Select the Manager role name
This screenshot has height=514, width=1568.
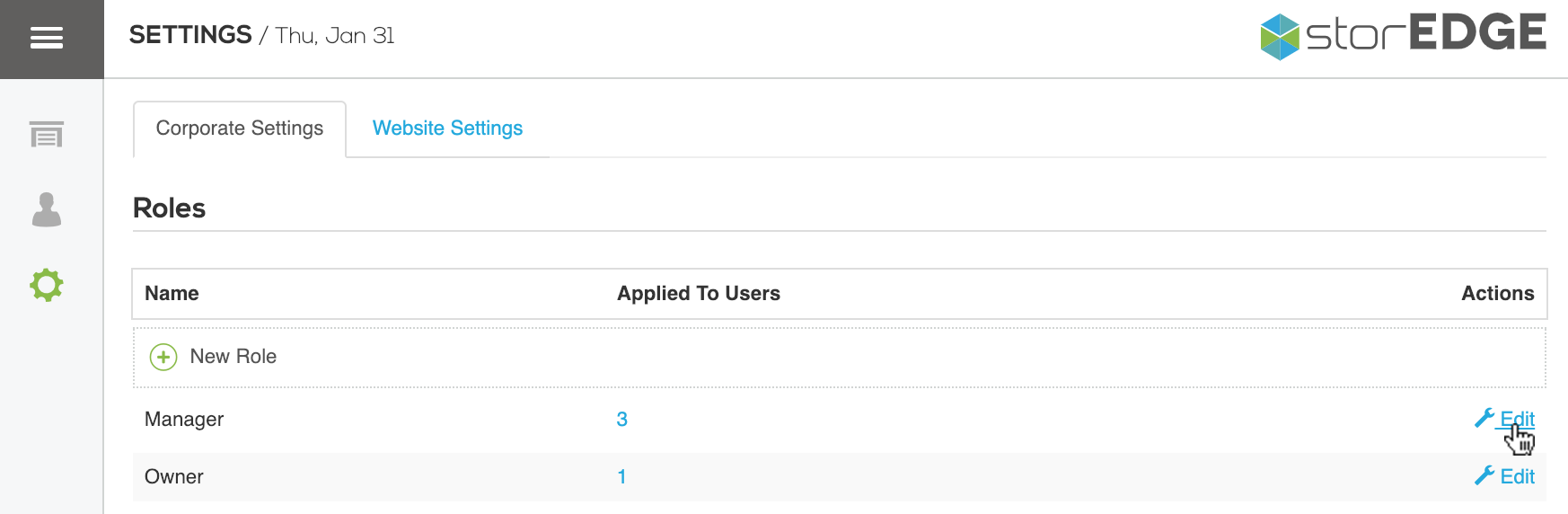pyautogui.click(x=184, y=420)
